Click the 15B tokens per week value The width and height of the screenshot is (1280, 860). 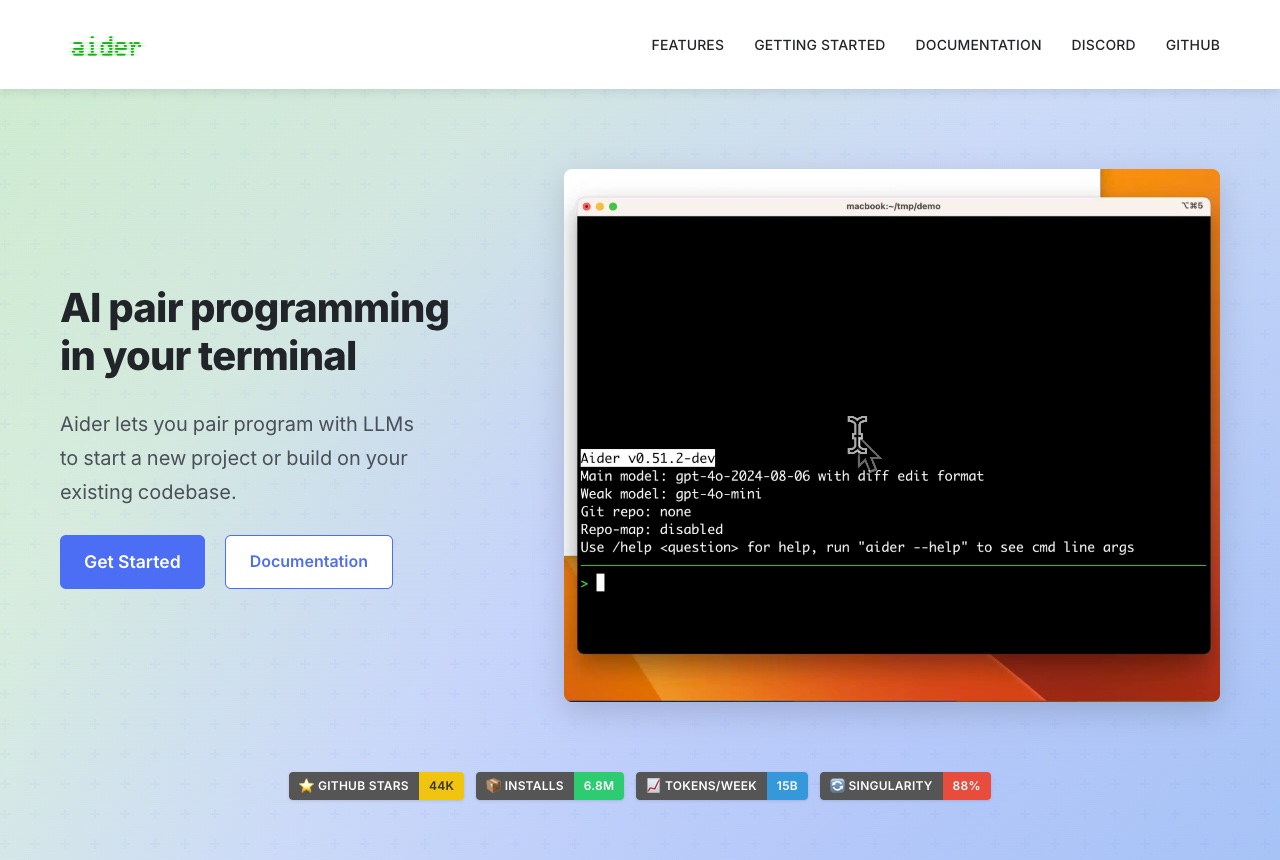[787, 786]
